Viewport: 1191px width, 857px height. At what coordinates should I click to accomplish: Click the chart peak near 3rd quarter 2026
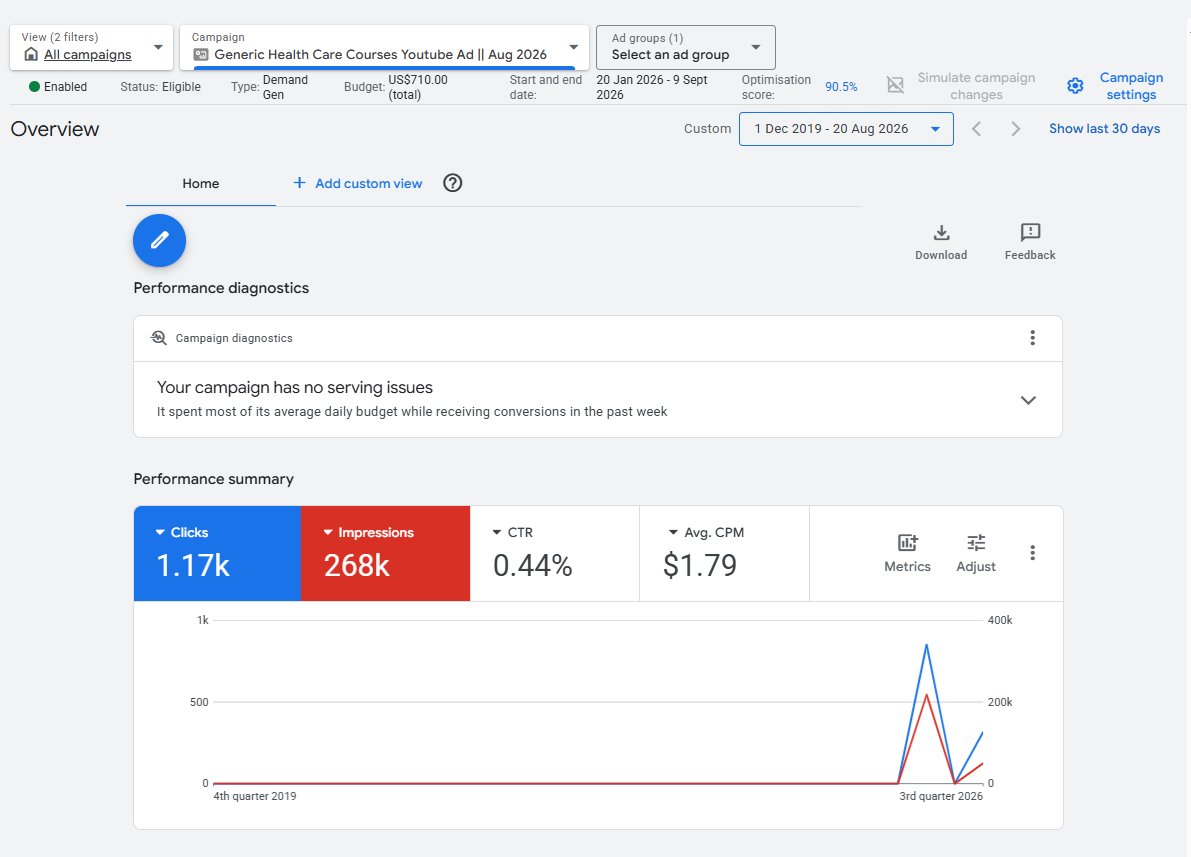pos(926,645)
